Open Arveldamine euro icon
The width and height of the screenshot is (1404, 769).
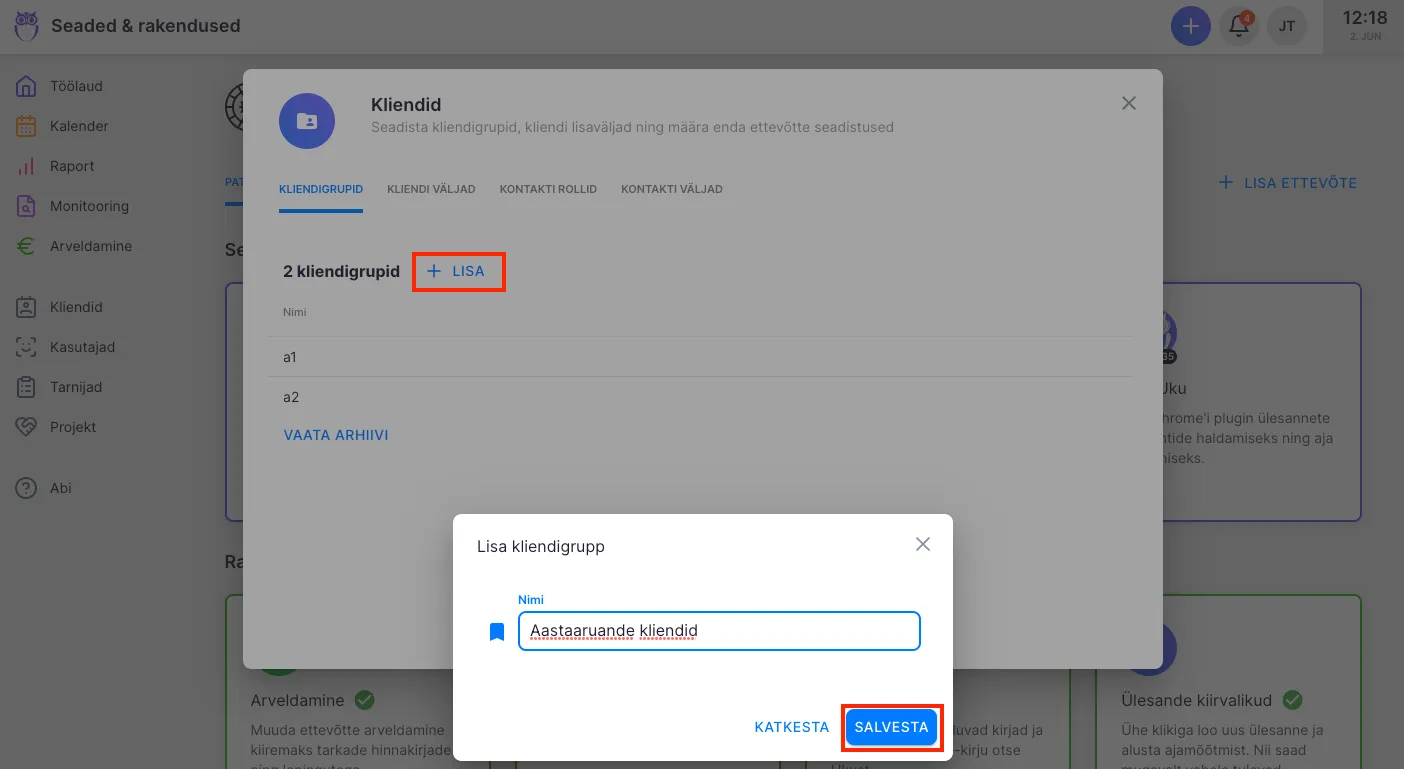point(27,246)
